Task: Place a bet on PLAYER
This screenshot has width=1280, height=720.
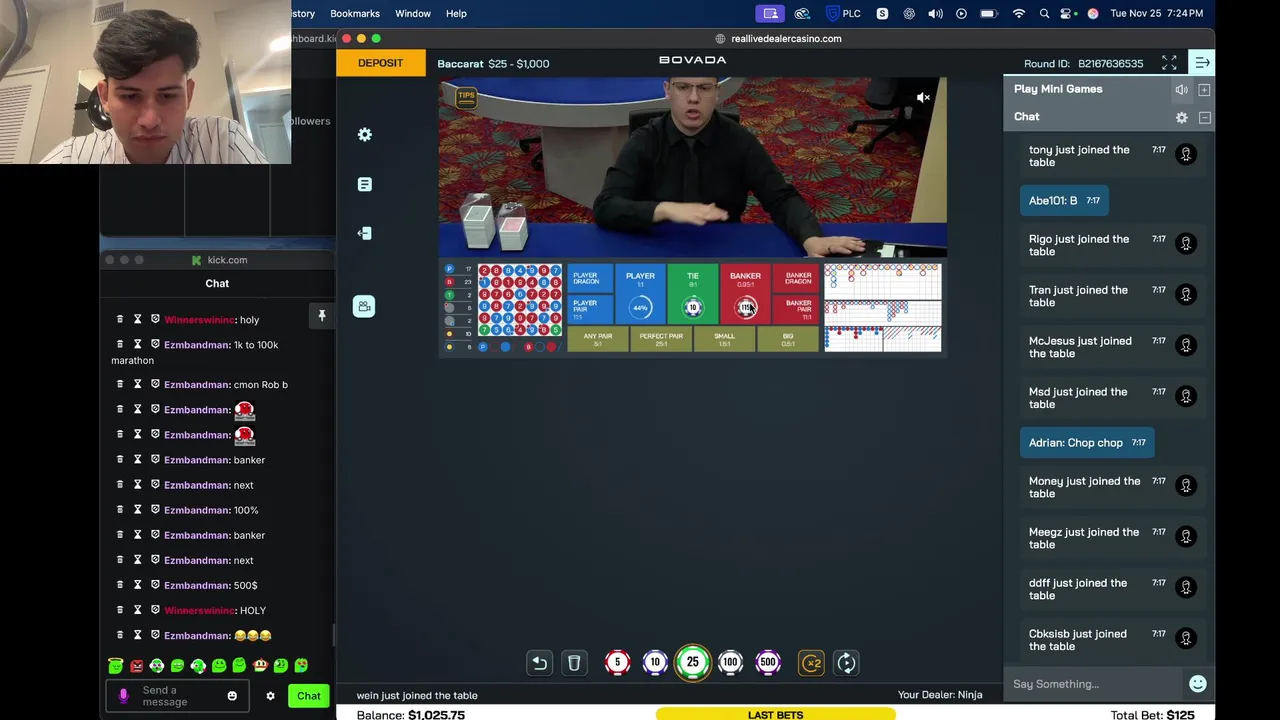Action: 640,294
